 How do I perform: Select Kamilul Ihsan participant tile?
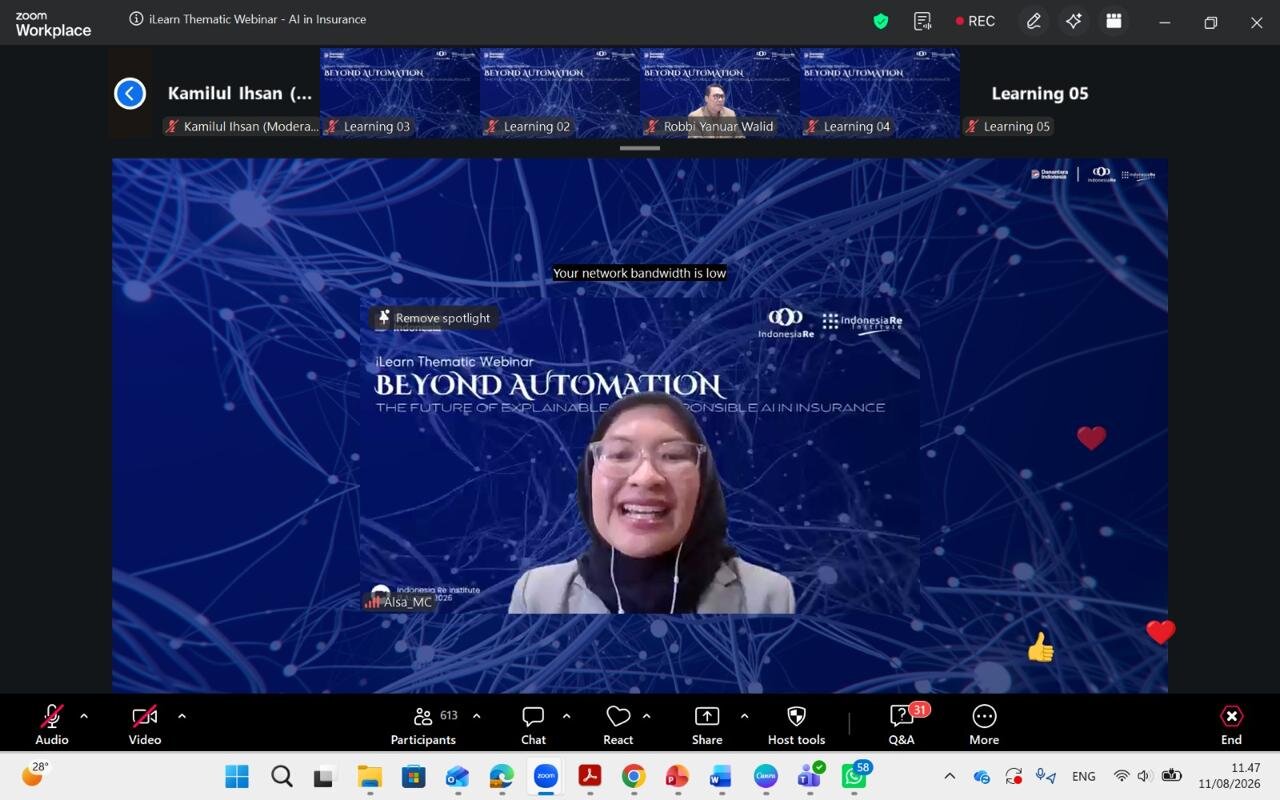coord(239,93)
